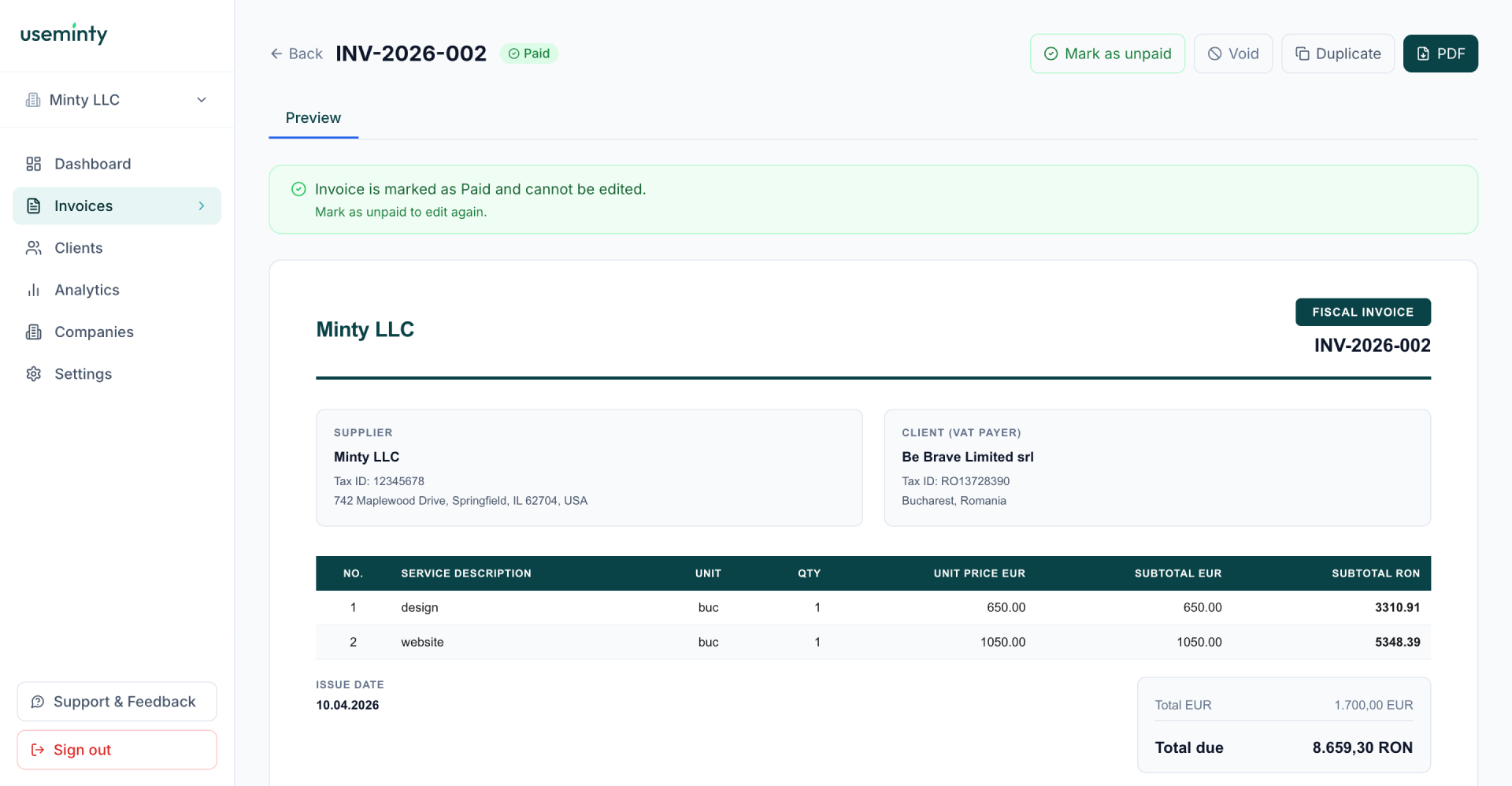Click the Paid status badge
Screen dimensions: 1512x786
529,54
